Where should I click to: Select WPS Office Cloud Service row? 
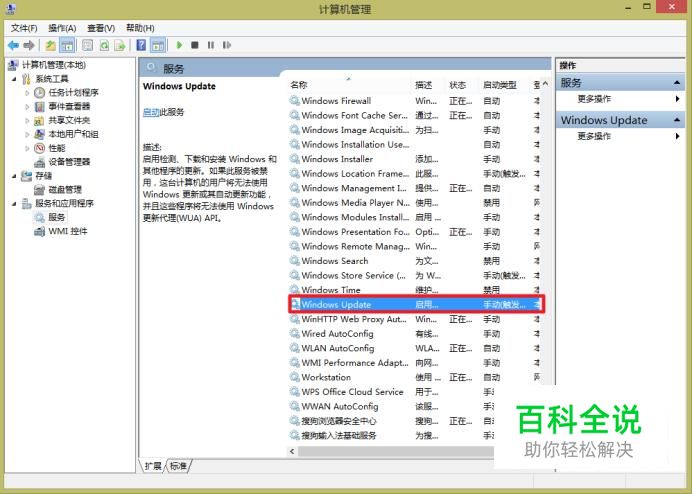391,392
